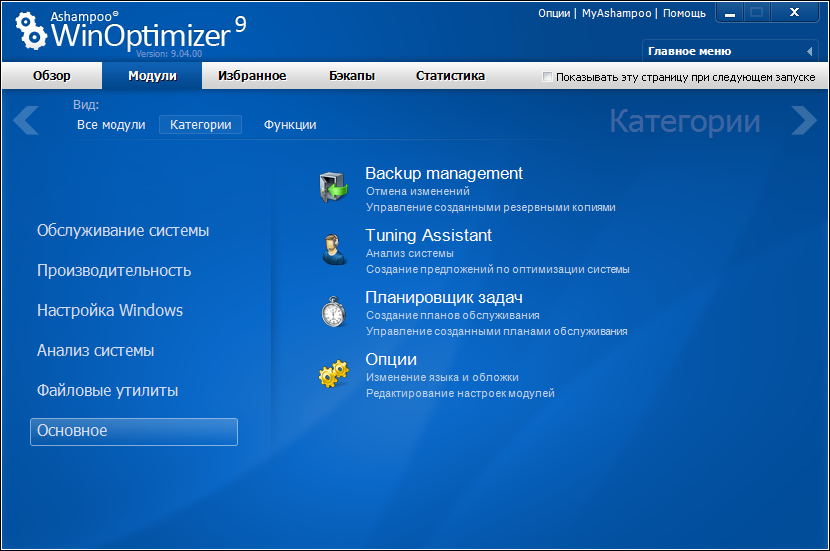Screen dimensions: 830x551
Task: Choose the Производительность category
Action: [114, 271]
